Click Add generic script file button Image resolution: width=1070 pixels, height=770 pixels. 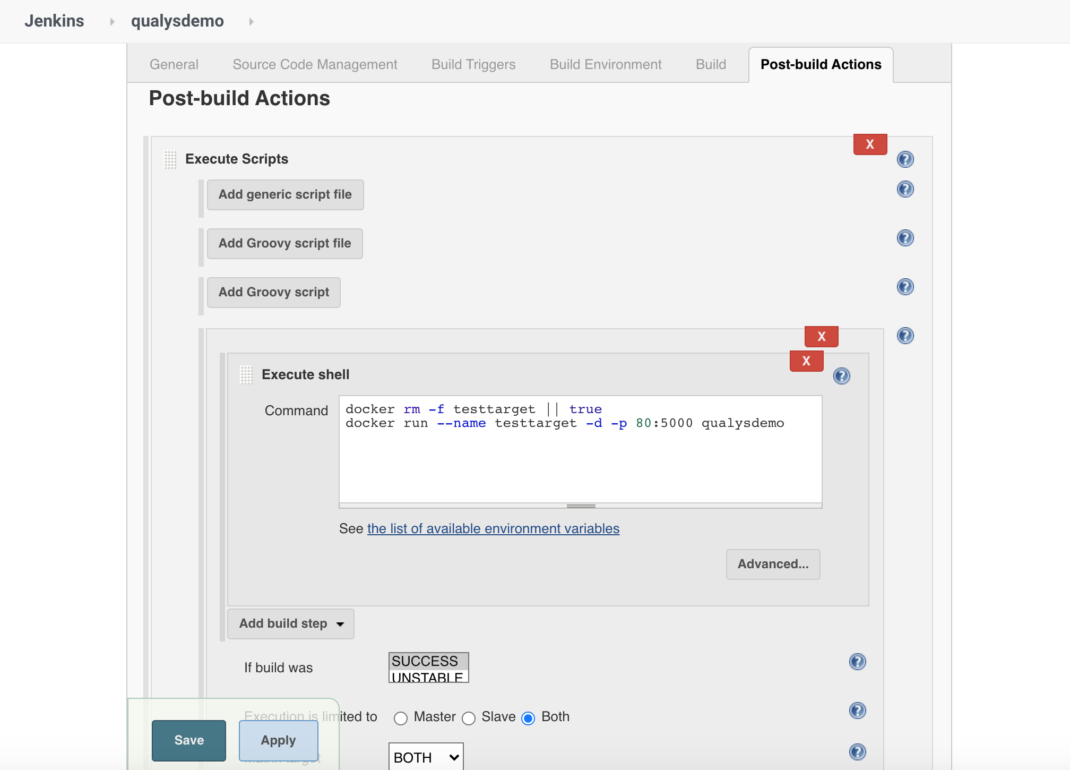(285, 195)
